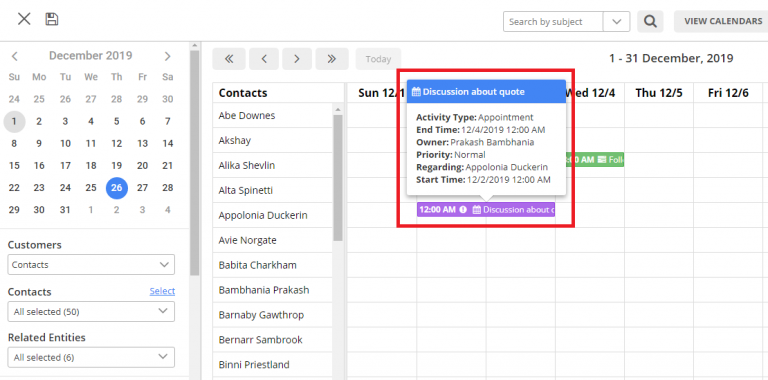
Task: Click the purple Discussion about quote appointment
Action: (486, 210)
